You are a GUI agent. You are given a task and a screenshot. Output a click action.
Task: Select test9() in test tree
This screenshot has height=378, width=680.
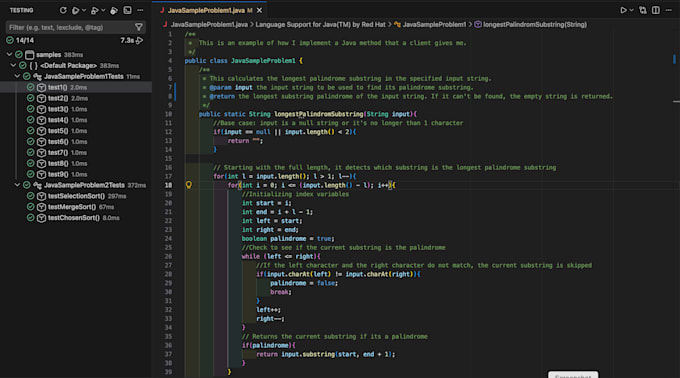[76, 174]
